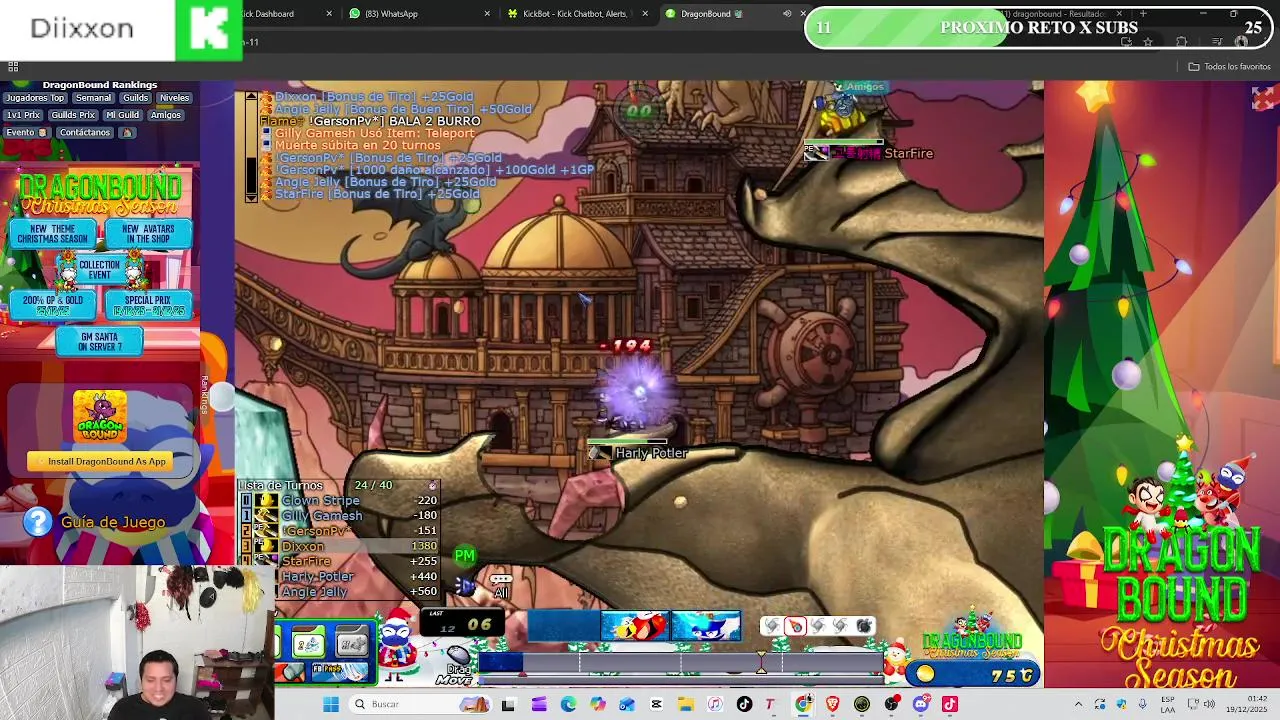1280x720 pixels.
Task: Click the gold coin balance icon
Action: pos(925,675)
